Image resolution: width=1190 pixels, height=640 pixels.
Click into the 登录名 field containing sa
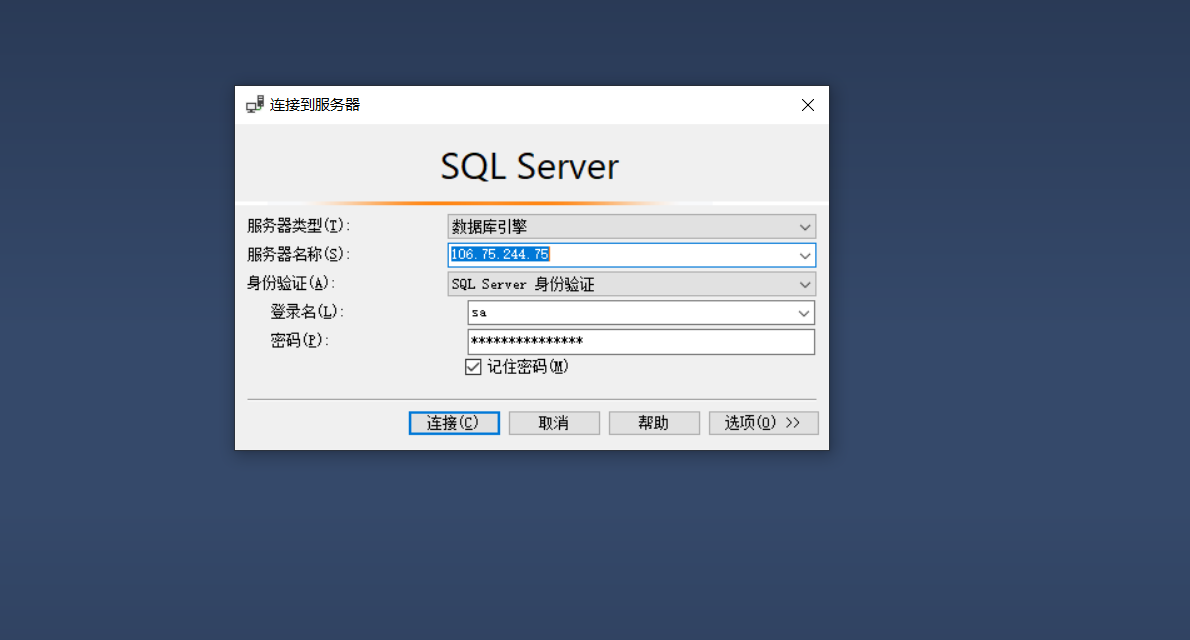(x=630, y=313)
